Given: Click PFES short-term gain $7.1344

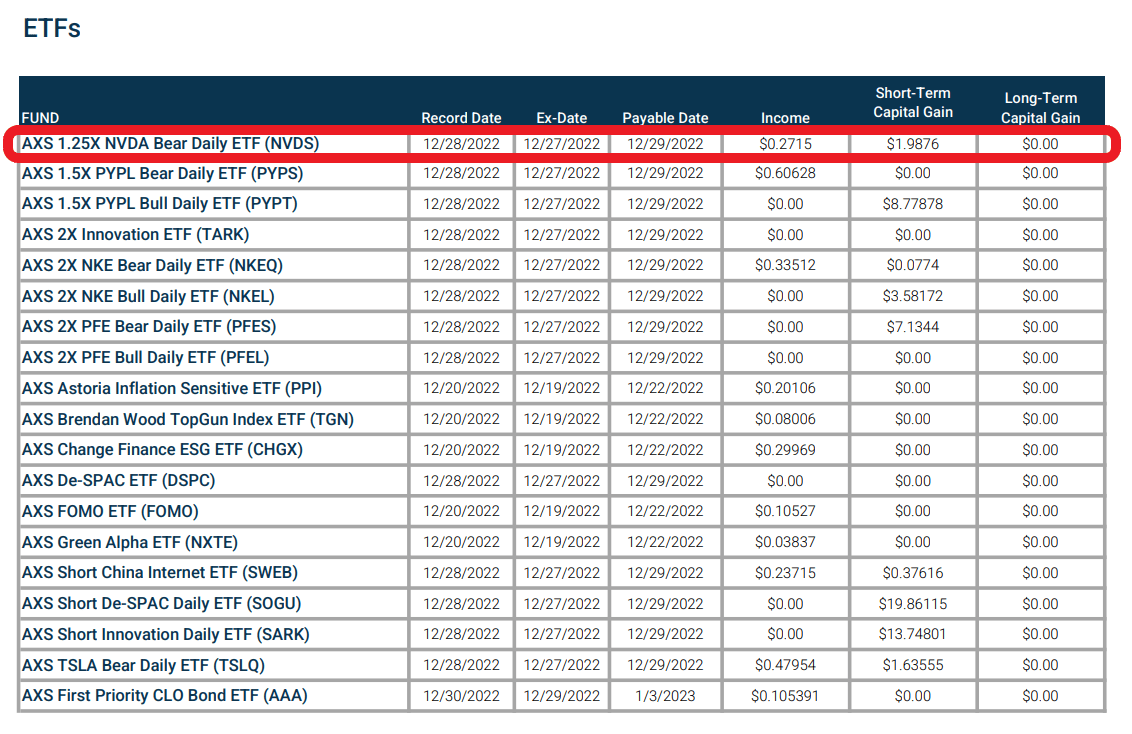Looking at the screenshot, I should (913, 327).
